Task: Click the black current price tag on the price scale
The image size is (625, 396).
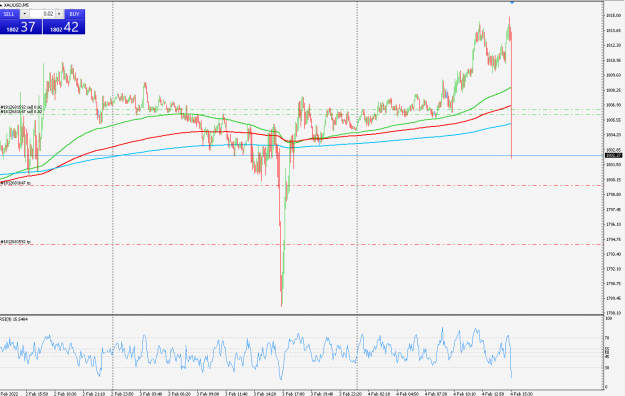Action: [x=614, y=156]
